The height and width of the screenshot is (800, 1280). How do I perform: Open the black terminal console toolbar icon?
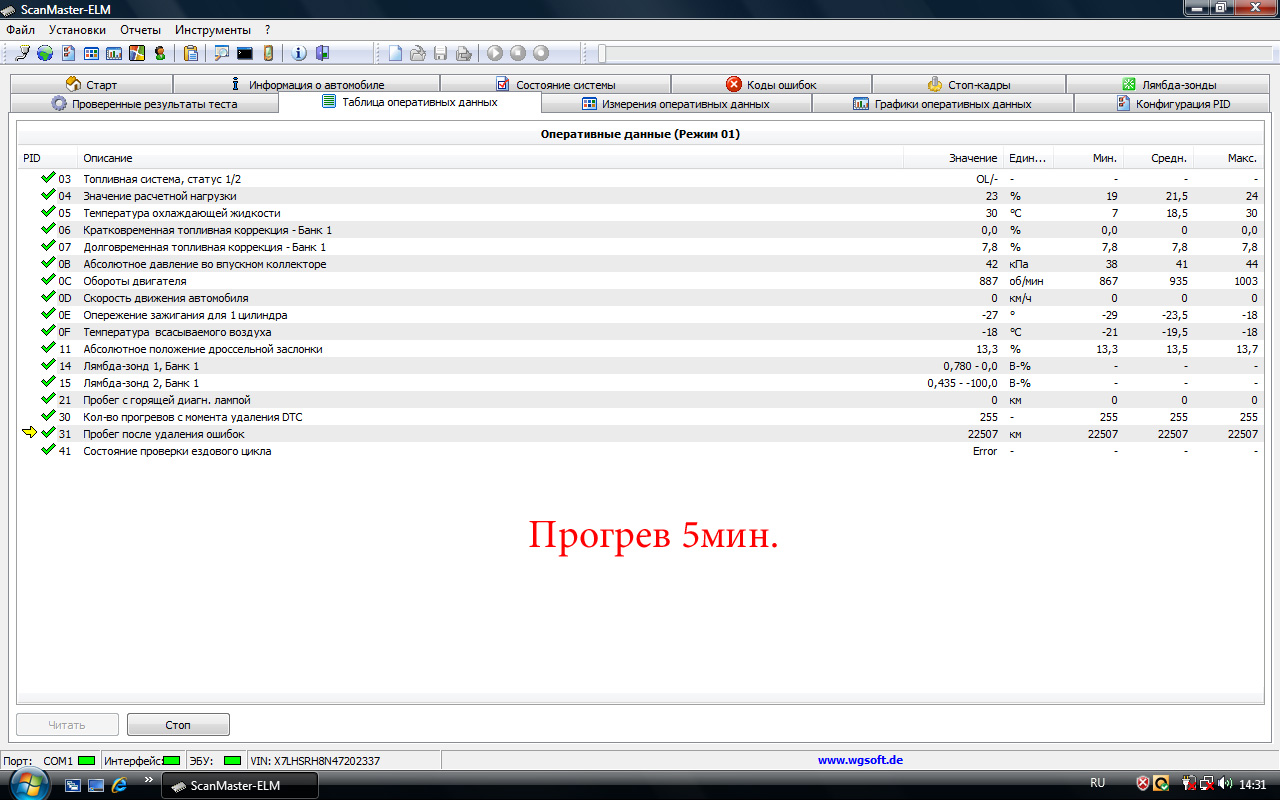point(244,53)
